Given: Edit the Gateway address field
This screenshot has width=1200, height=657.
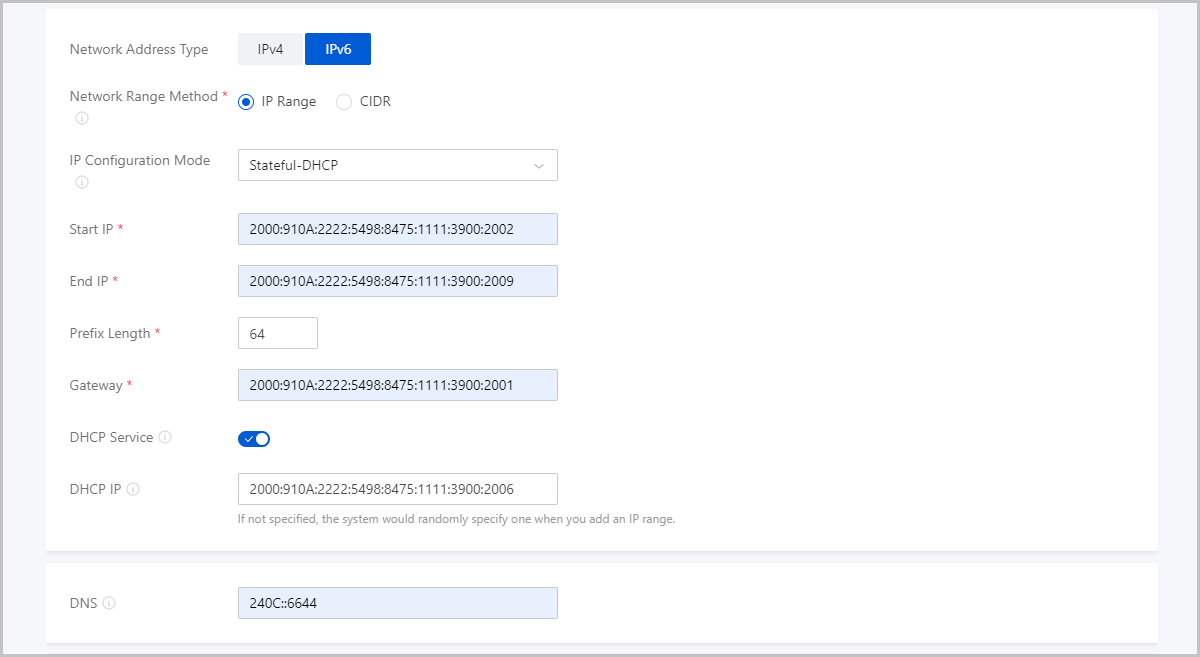Looking at the screenshot, I should click(397, 385).
